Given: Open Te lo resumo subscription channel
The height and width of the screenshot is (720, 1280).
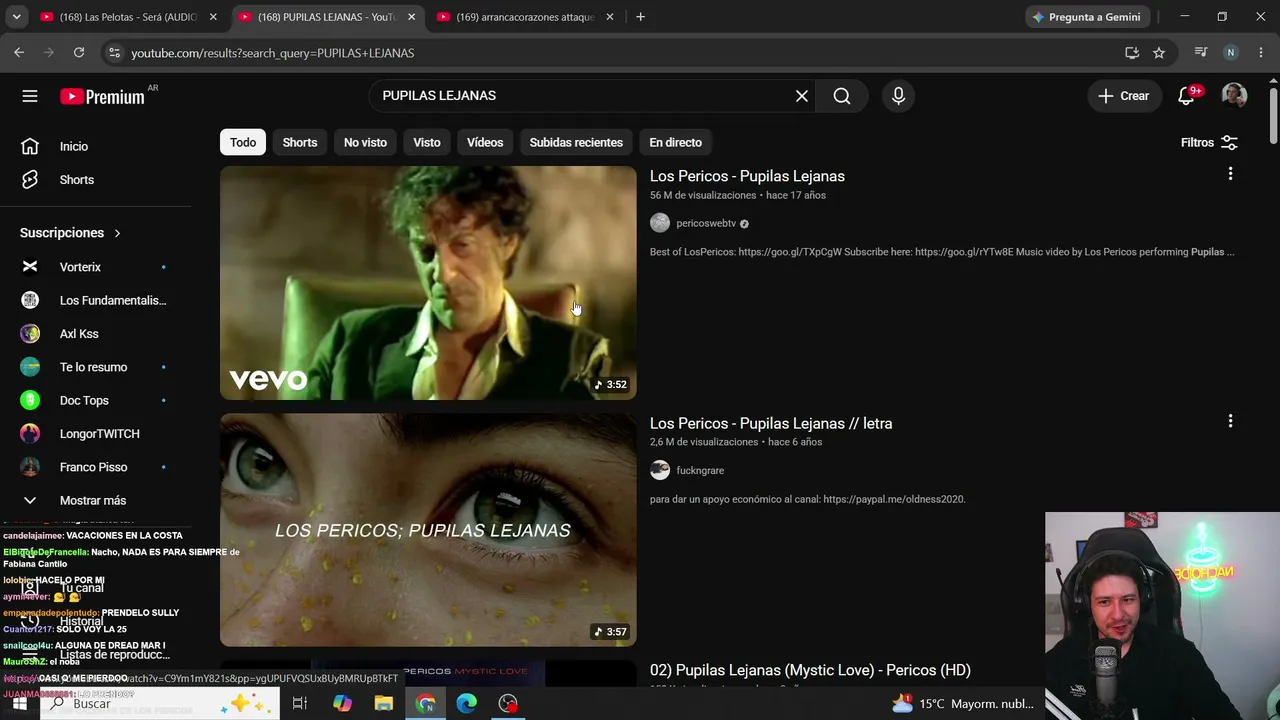Looking at the screenshot, I should click(x=95, y=367).
